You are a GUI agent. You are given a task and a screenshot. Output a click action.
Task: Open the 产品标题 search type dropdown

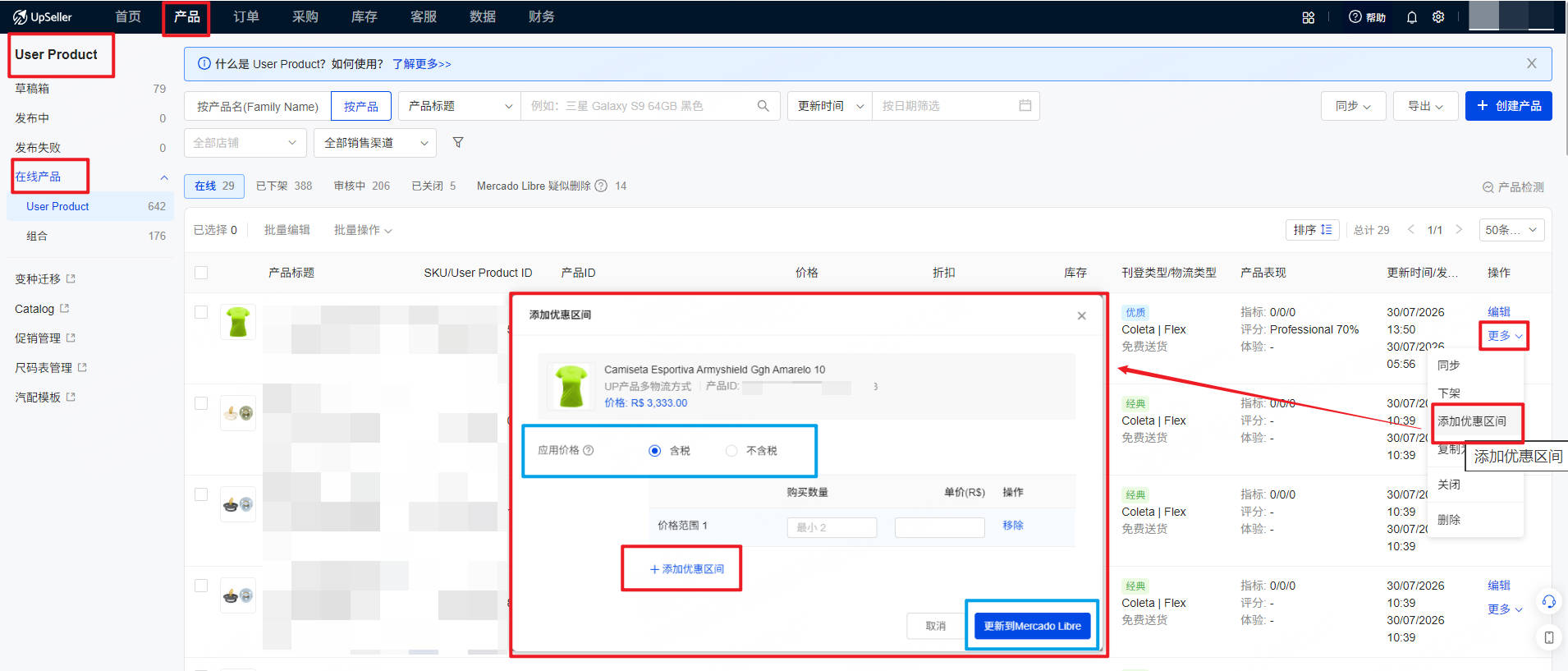pyautogui.click(x=460, y=106)
